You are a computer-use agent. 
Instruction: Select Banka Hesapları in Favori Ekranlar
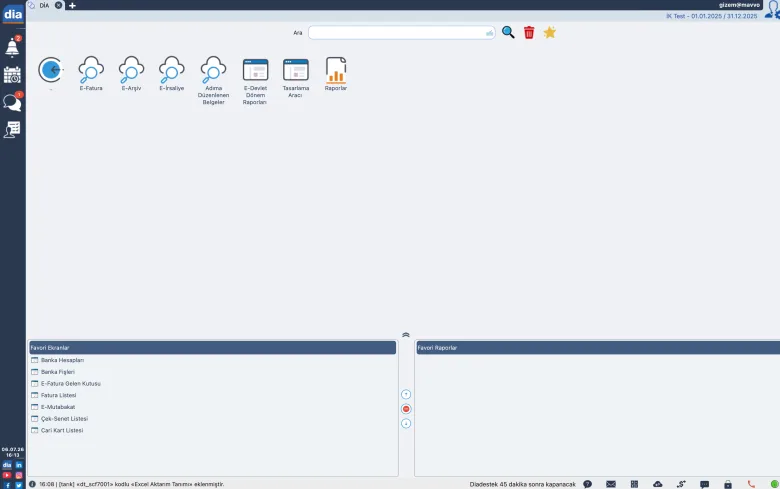[62, 360]
